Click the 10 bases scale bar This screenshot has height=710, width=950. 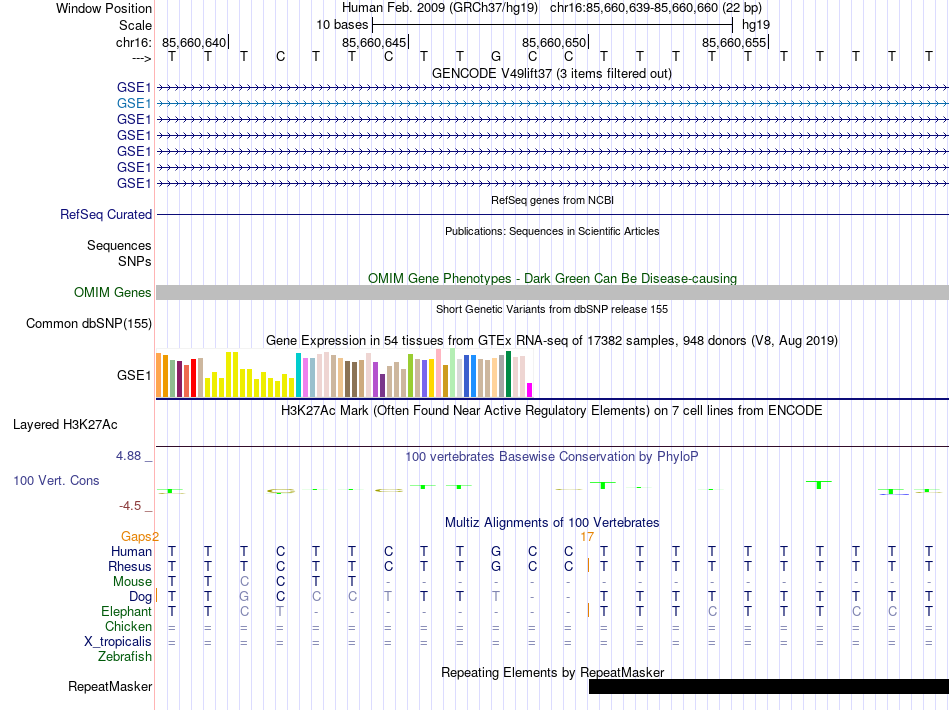pyautogui.click(x=552, y=24)
